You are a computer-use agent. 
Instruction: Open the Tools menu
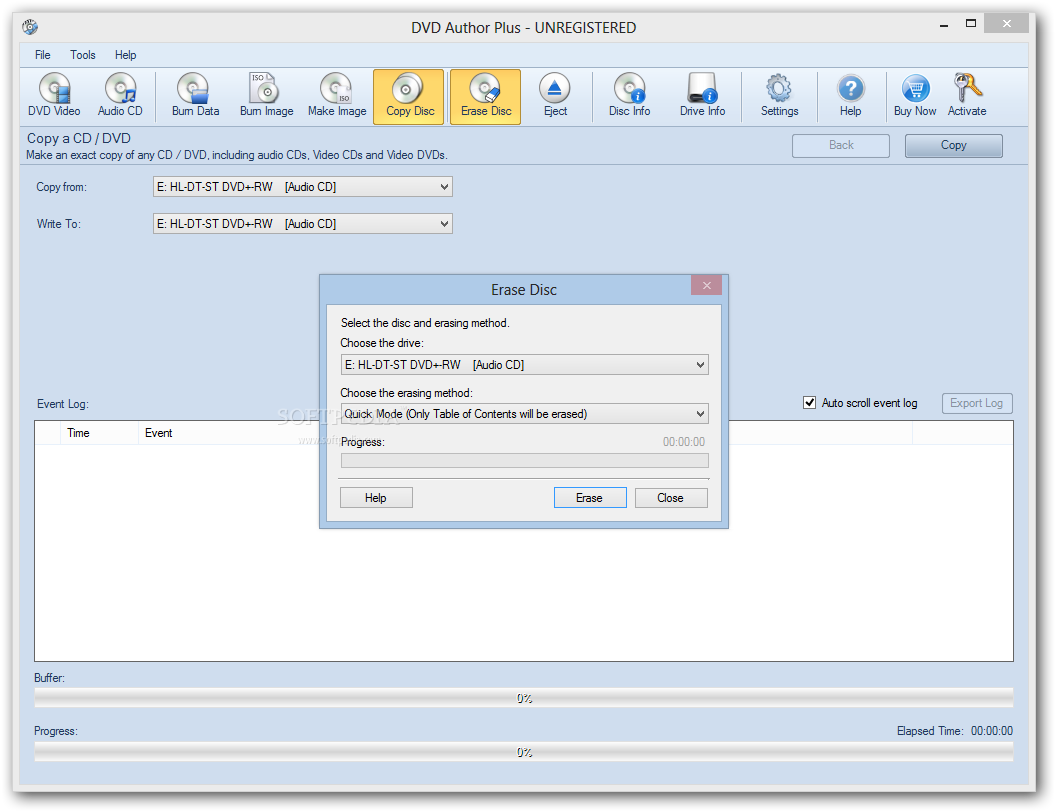point(83,55)
